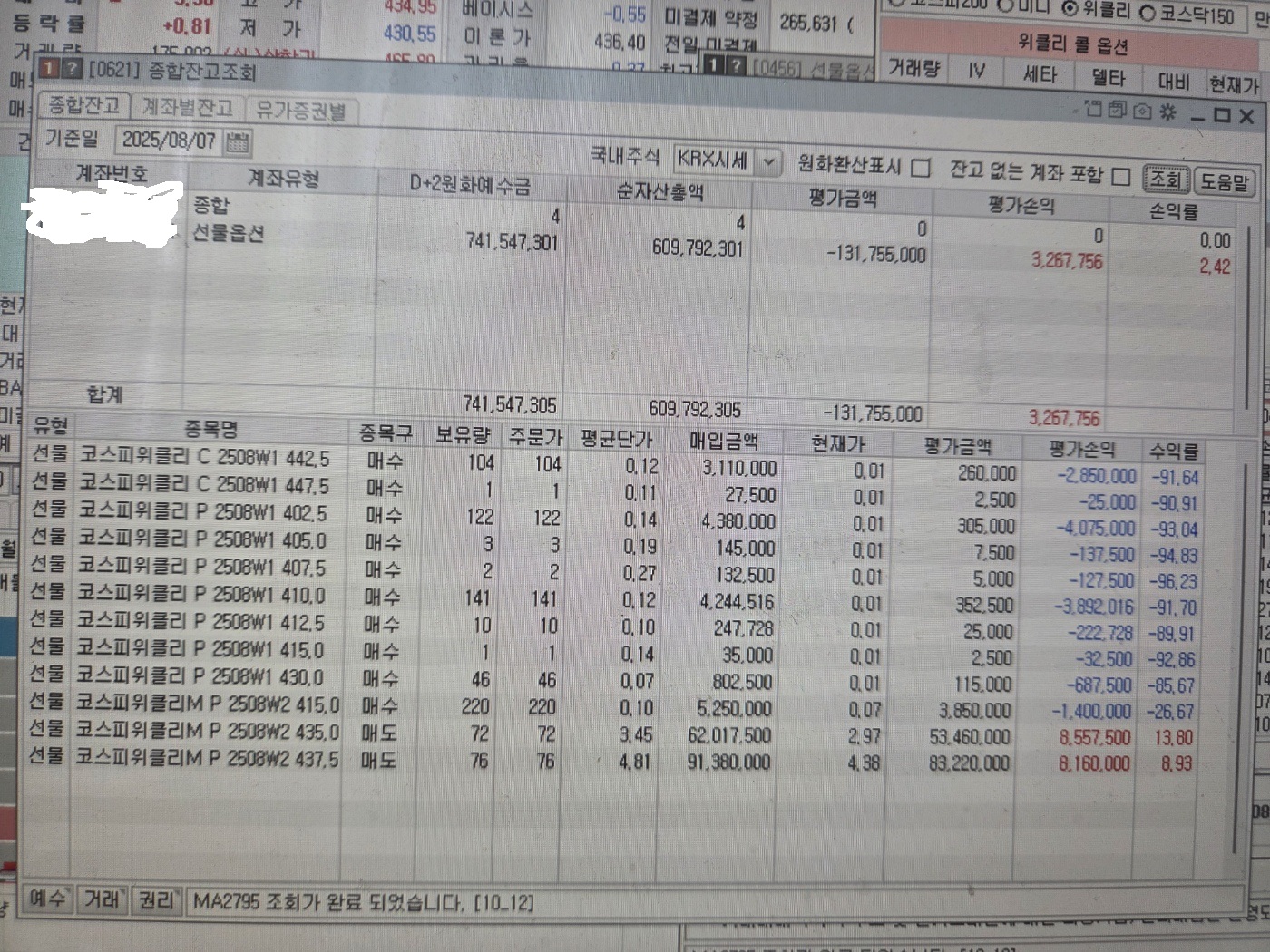Enable the 원화환산표시 checkbox
Viewport: 1270px width, 952px height.
921,169
